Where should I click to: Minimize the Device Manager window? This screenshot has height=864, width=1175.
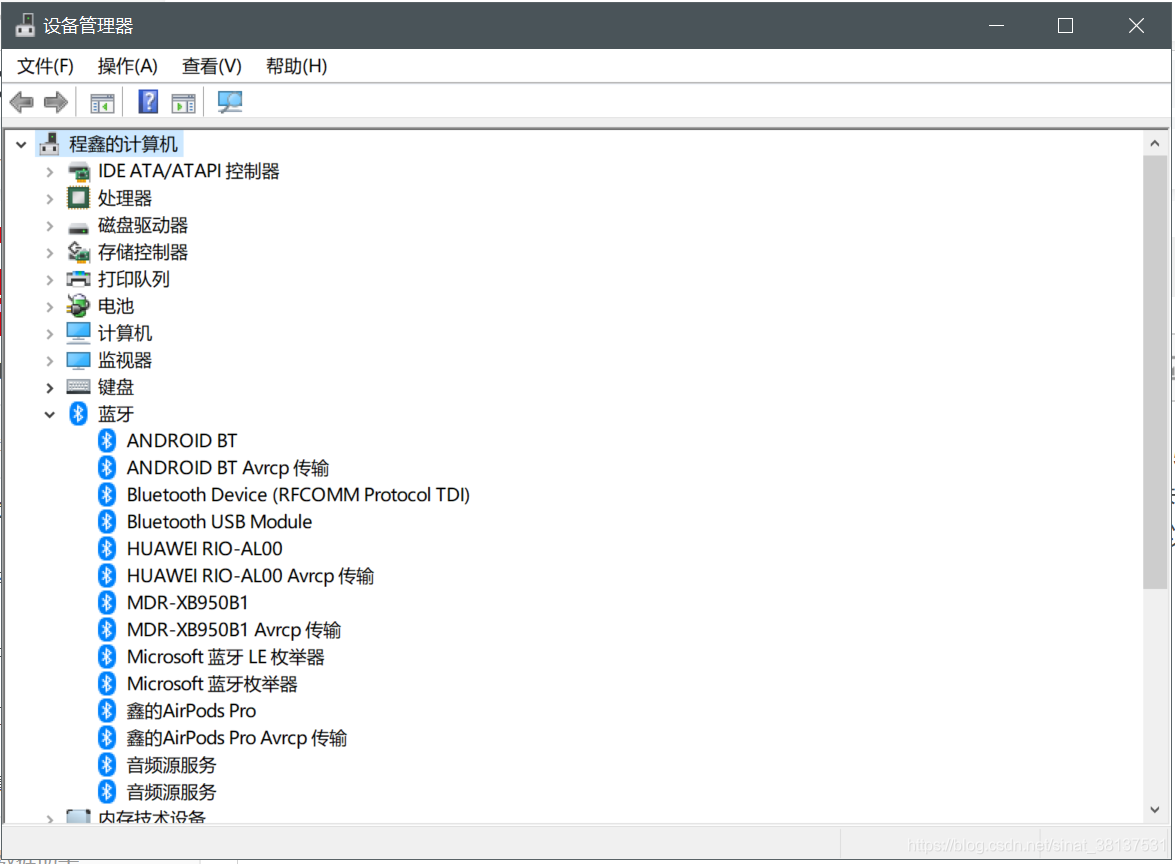997,25
